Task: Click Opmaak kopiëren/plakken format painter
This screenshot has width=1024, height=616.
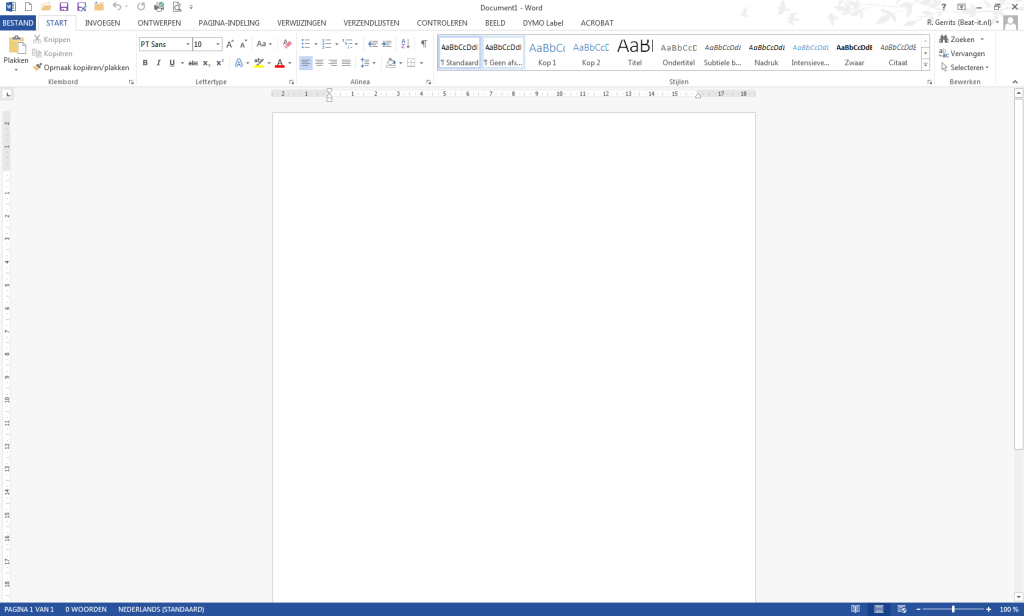Action: [x=81, y=67]
